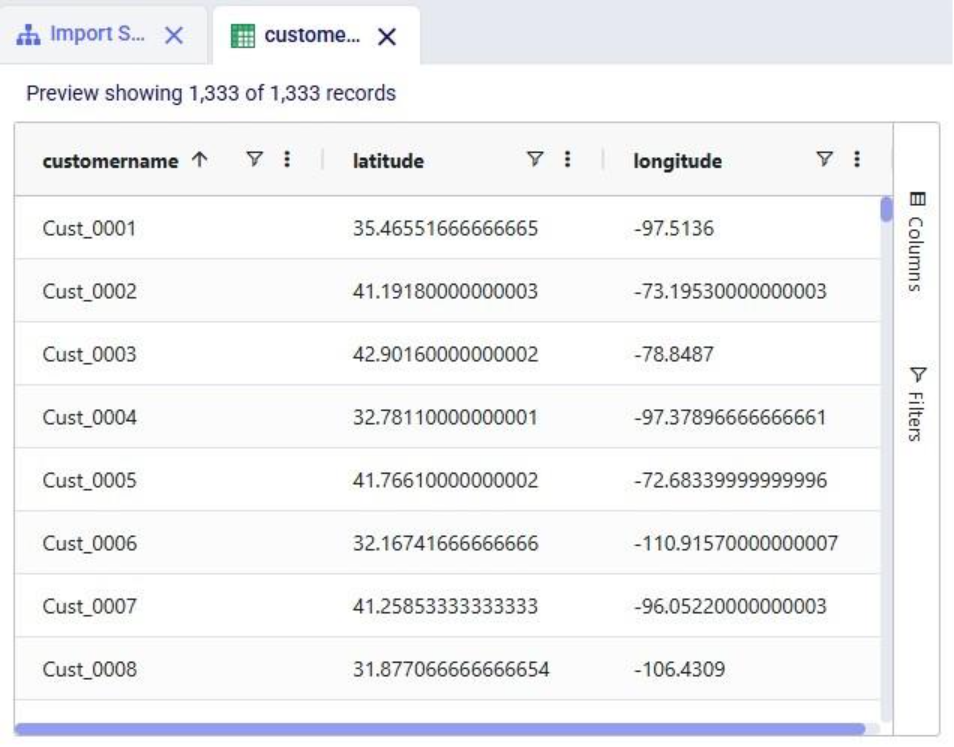Click the latitude column filter icon
Image resolution: width=954 pixels, height=747 pixels.
(x=535, y=159)
